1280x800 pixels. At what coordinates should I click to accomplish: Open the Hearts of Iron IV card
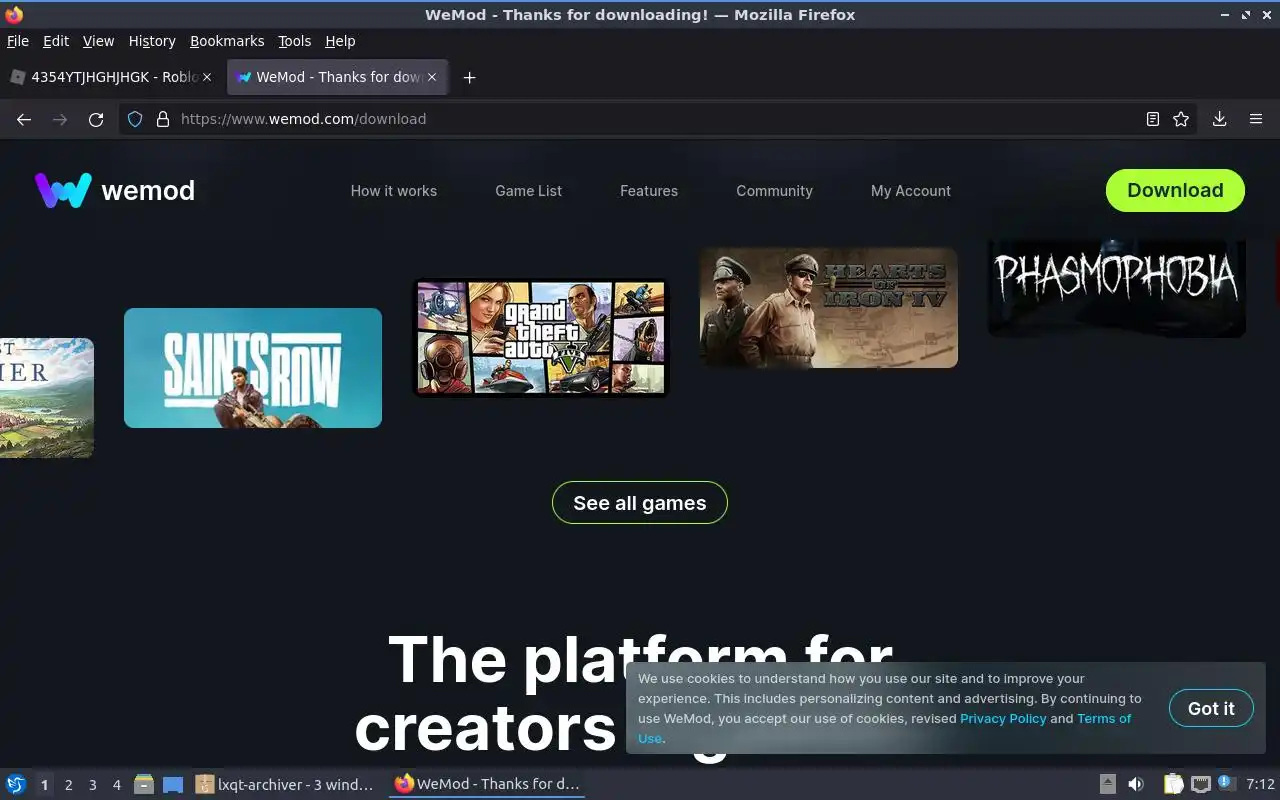pyautogui.click(x=829, y=308)
